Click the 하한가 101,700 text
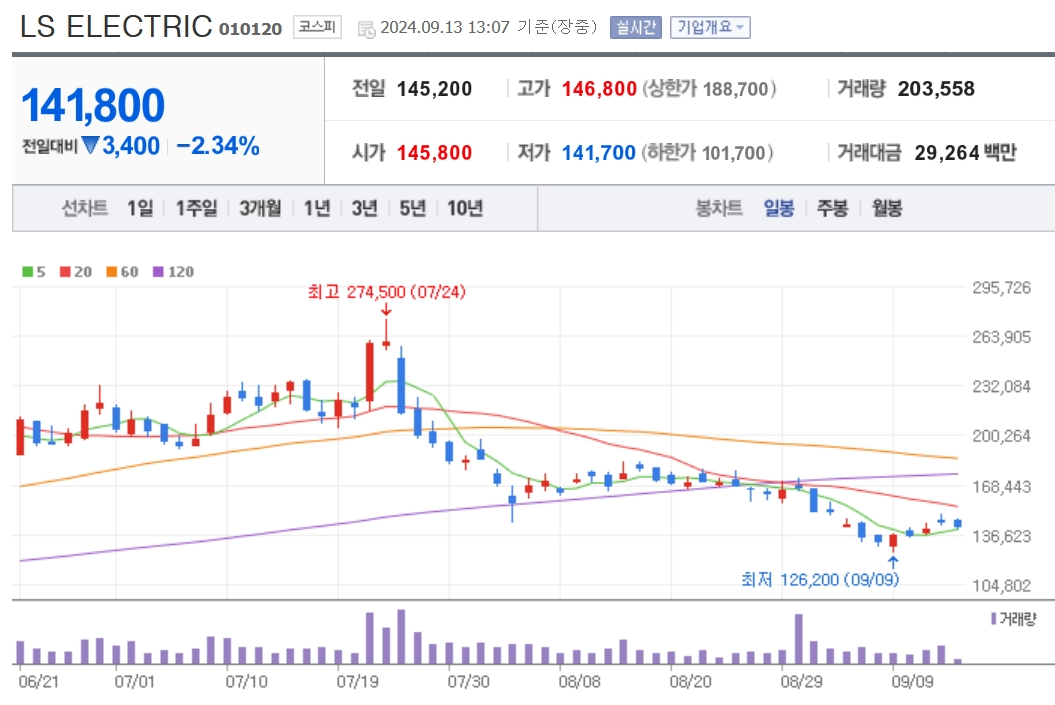Image resolution: width=1055 pixels, height=705 pixels. click(707, 153)
